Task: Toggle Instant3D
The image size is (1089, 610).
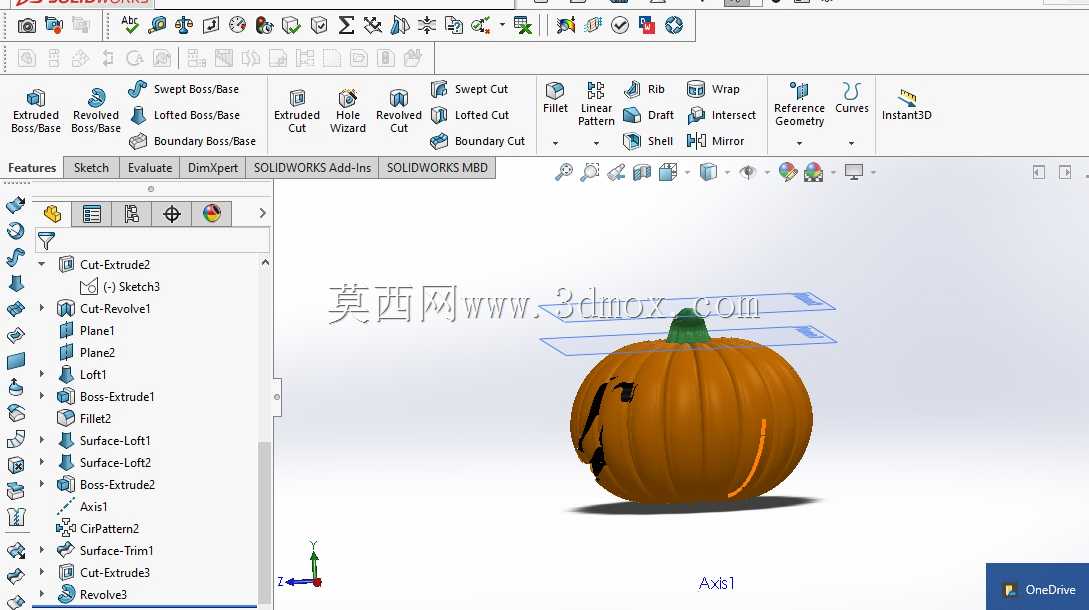Action: (906, 104)
